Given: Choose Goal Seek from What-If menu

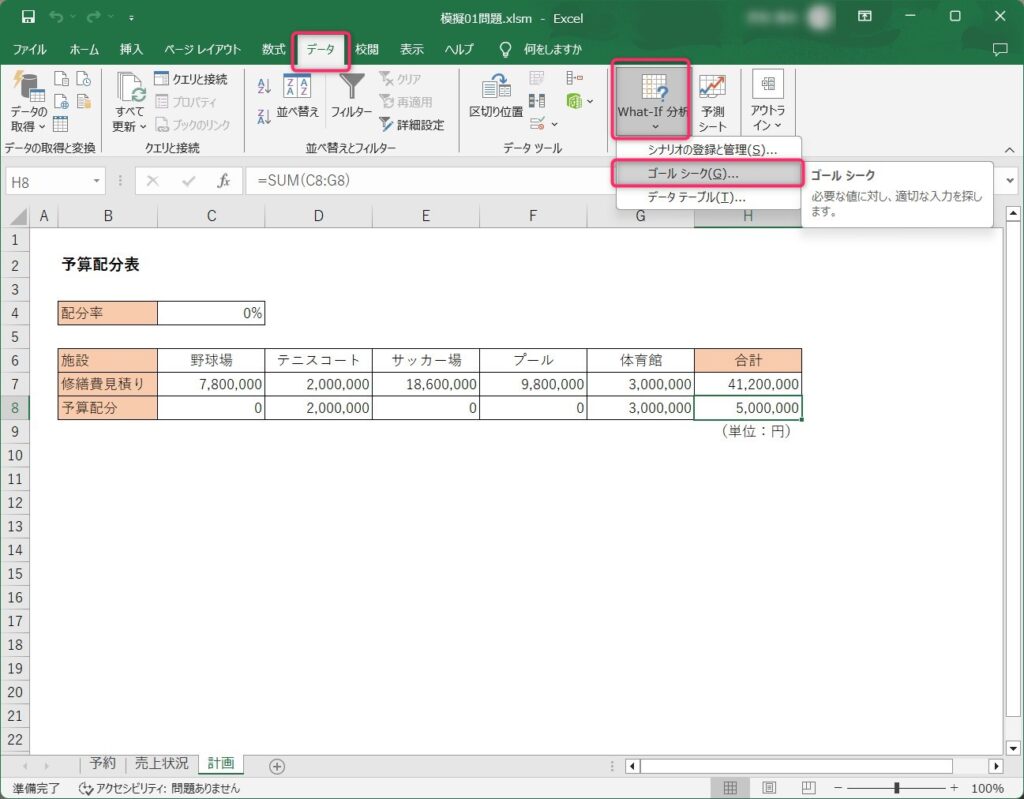Looking at the screenshot, I should pos(706,174).
